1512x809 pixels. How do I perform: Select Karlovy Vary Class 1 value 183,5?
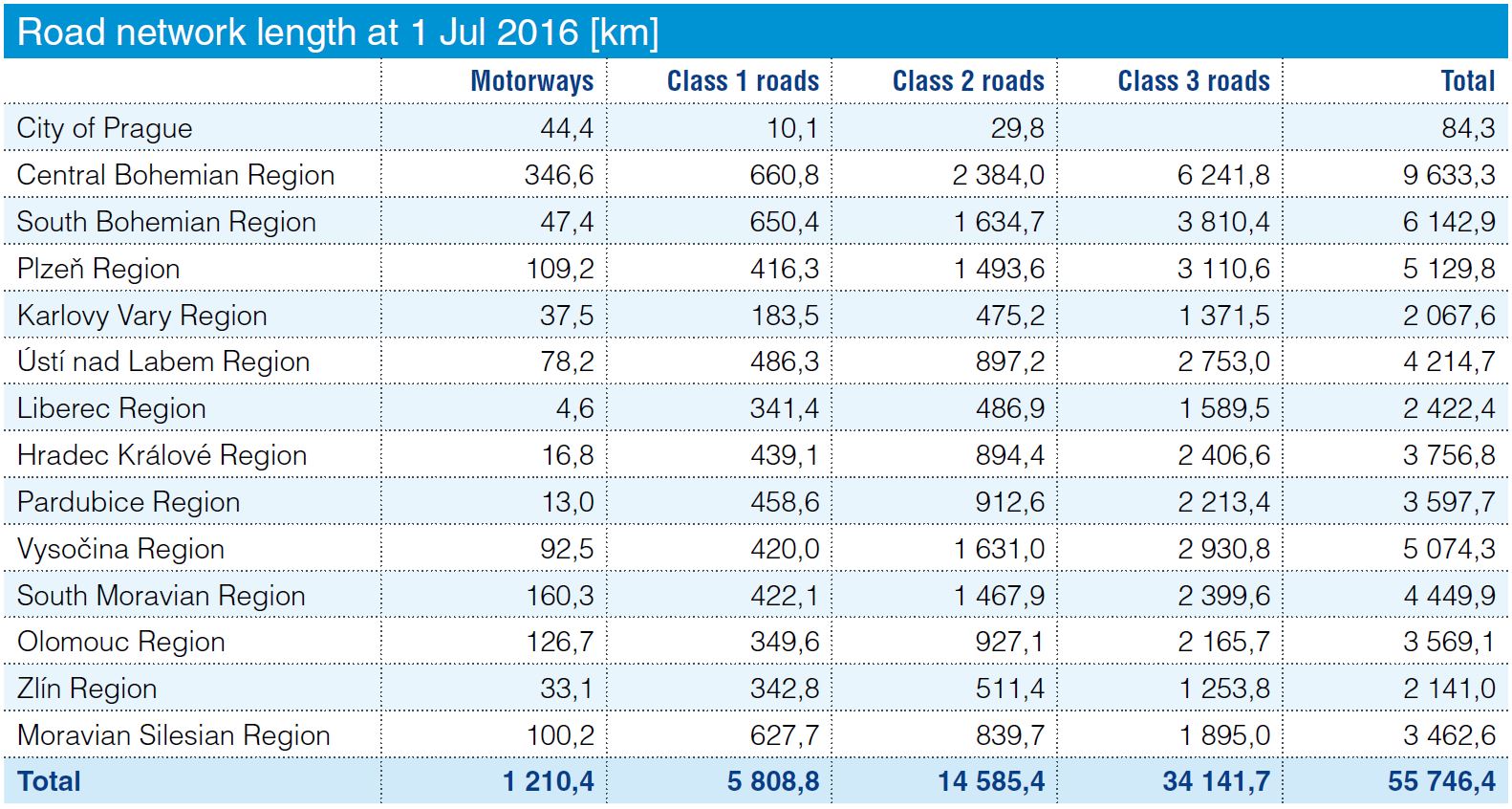click(x=786, y=316)
